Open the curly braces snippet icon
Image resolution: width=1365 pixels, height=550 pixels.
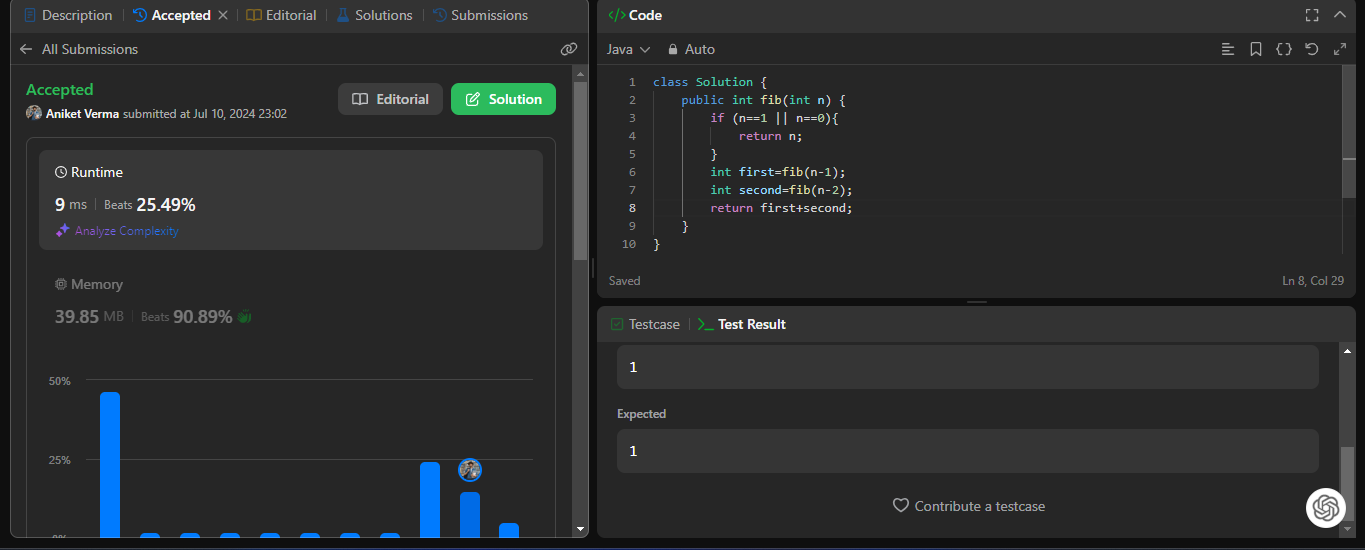1284,49
